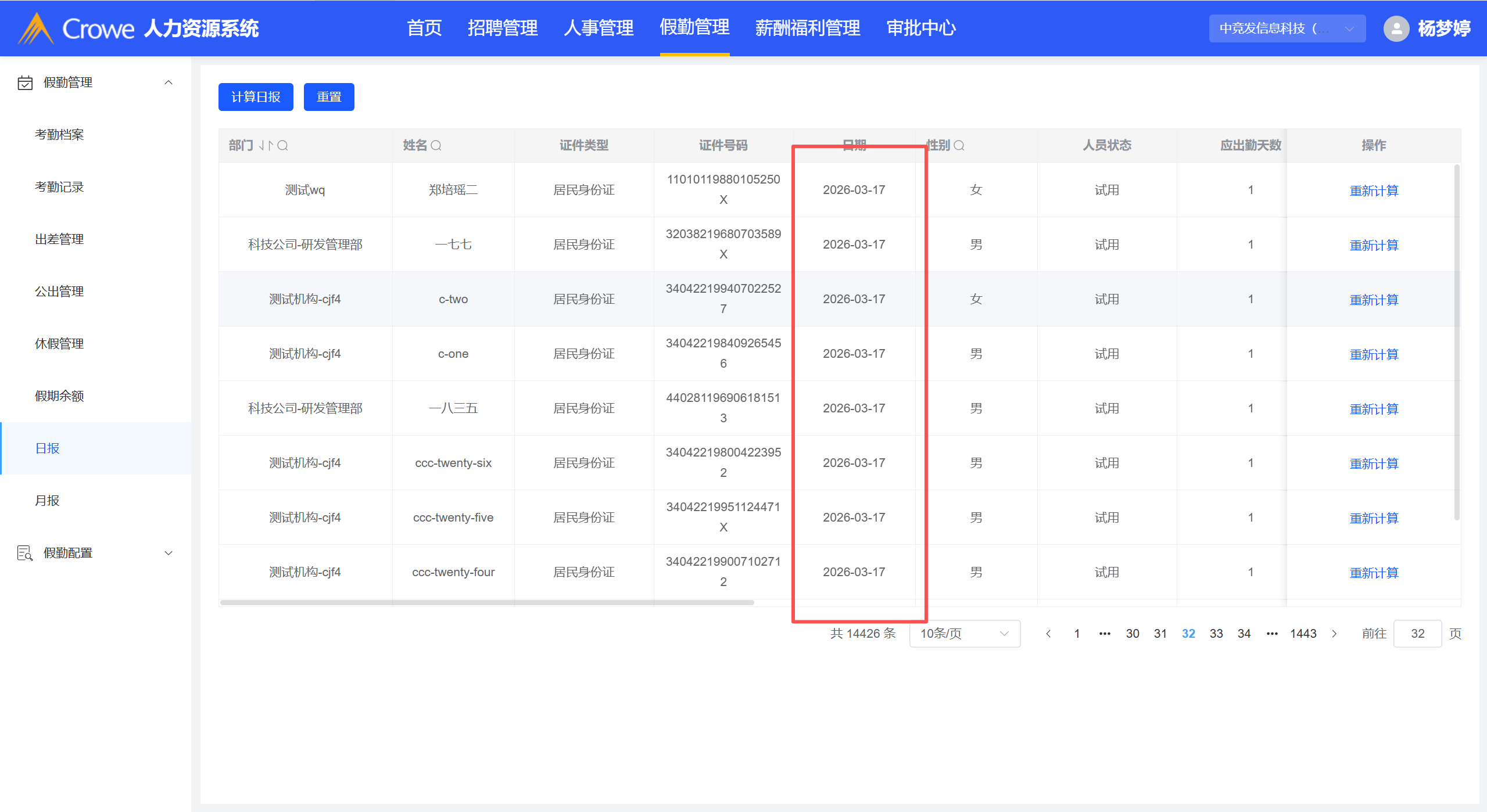Click the user avatar icon beside 杨梦婷

(x=1396, y=28)
